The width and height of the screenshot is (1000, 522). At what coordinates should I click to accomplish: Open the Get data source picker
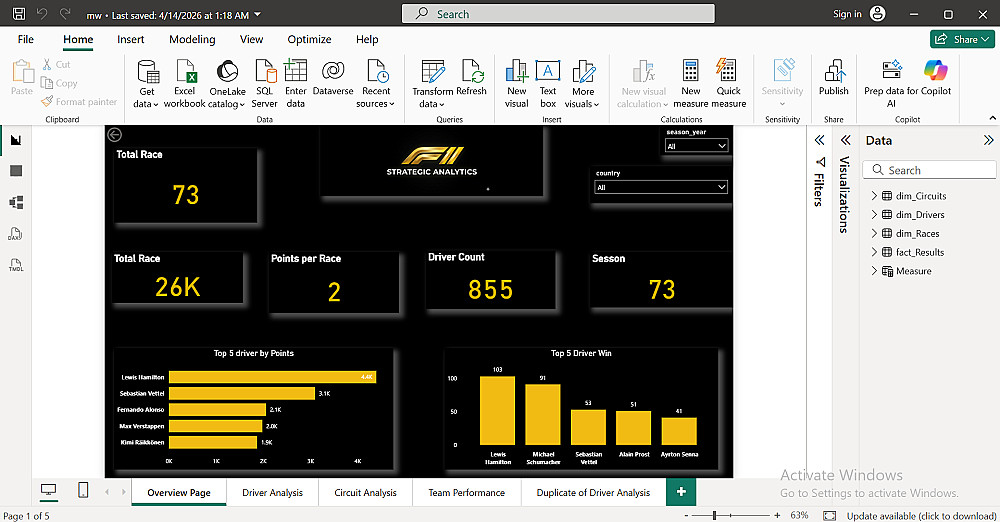point(147,84)
